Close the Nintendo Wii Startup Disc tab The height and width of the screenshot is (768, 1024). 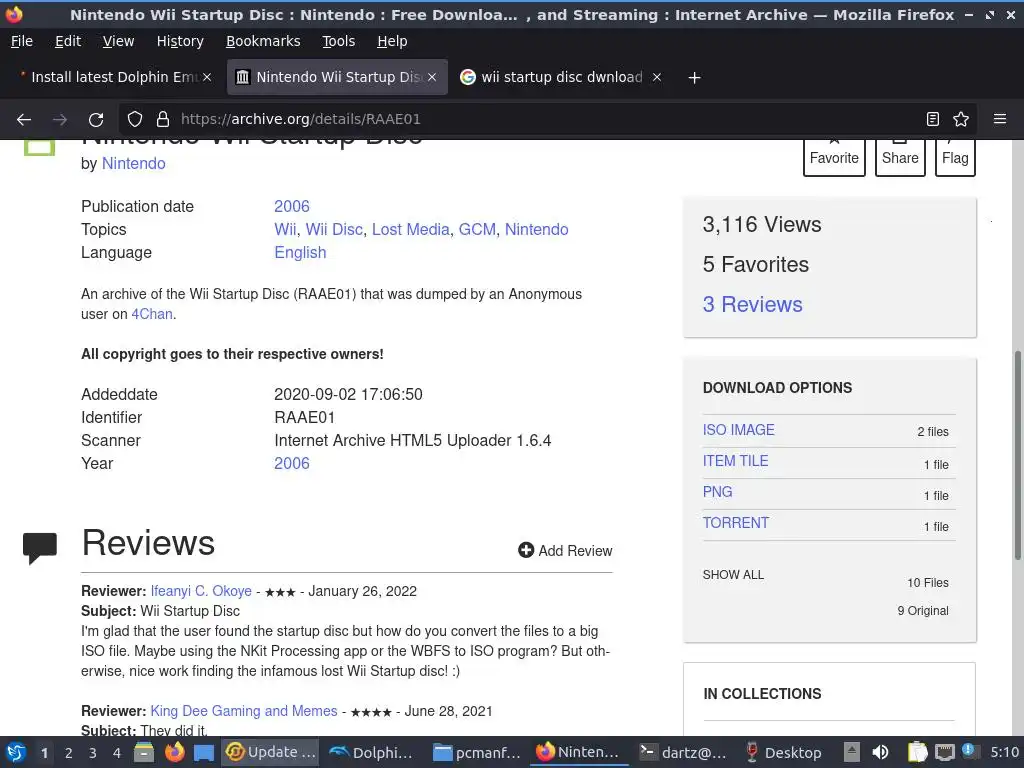click(432, 77)
